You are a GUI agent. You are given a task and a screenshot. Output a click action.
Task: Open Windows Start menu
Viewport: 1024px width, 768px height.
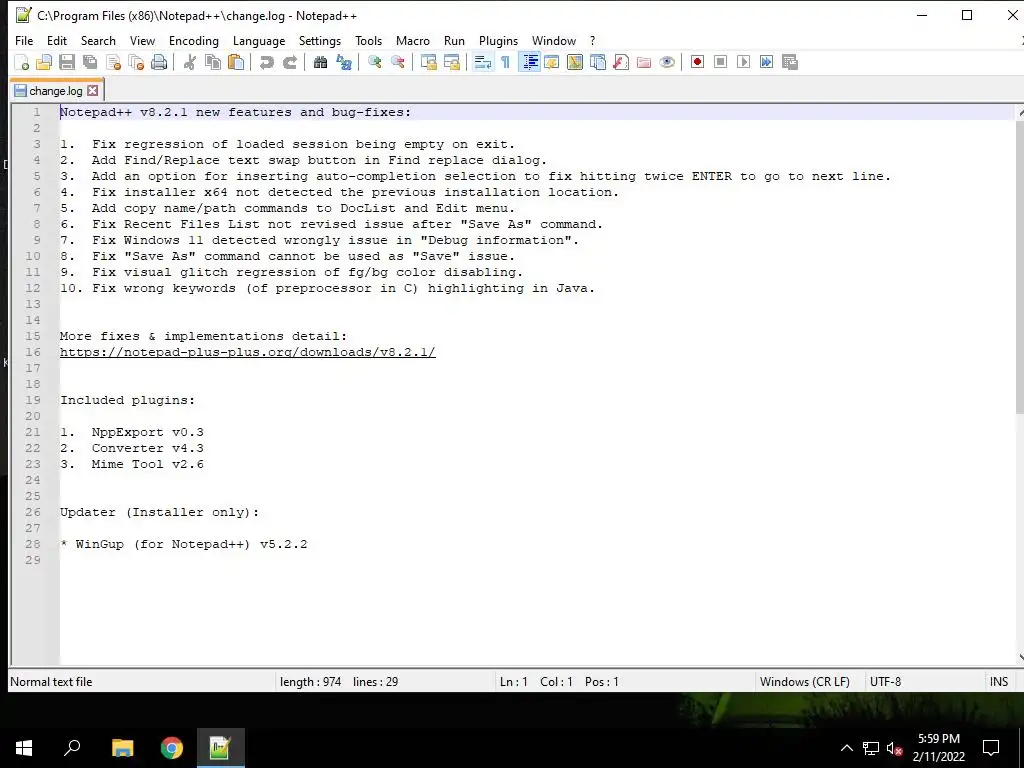click(x=24, y=748)
